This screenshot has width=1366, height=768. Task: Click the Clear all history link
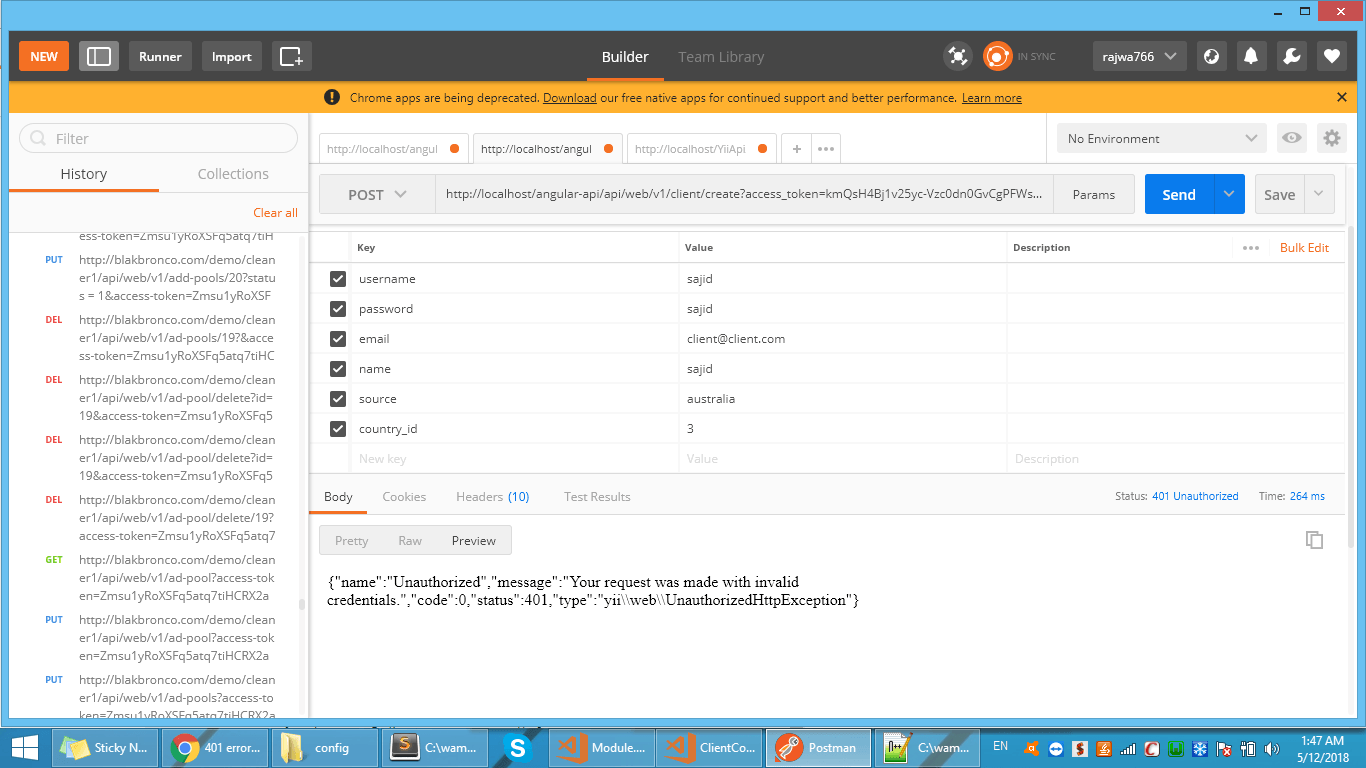275,213
